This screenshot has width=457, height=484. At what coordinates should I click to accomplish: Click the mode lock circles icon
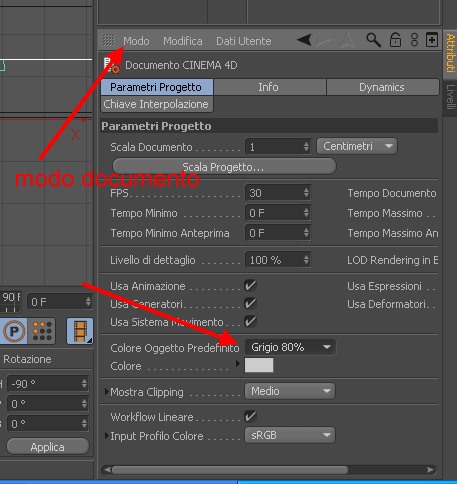click(414, 40)
